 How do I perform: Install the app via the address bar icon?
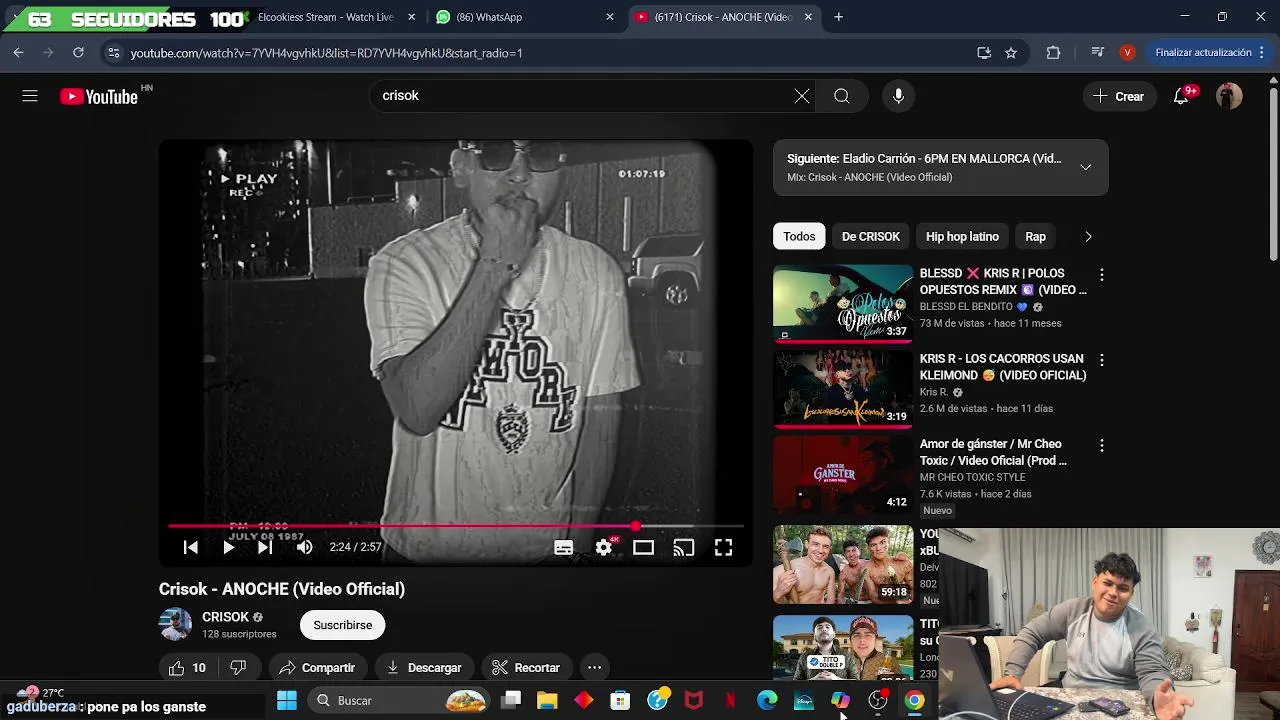click(984, 53)
